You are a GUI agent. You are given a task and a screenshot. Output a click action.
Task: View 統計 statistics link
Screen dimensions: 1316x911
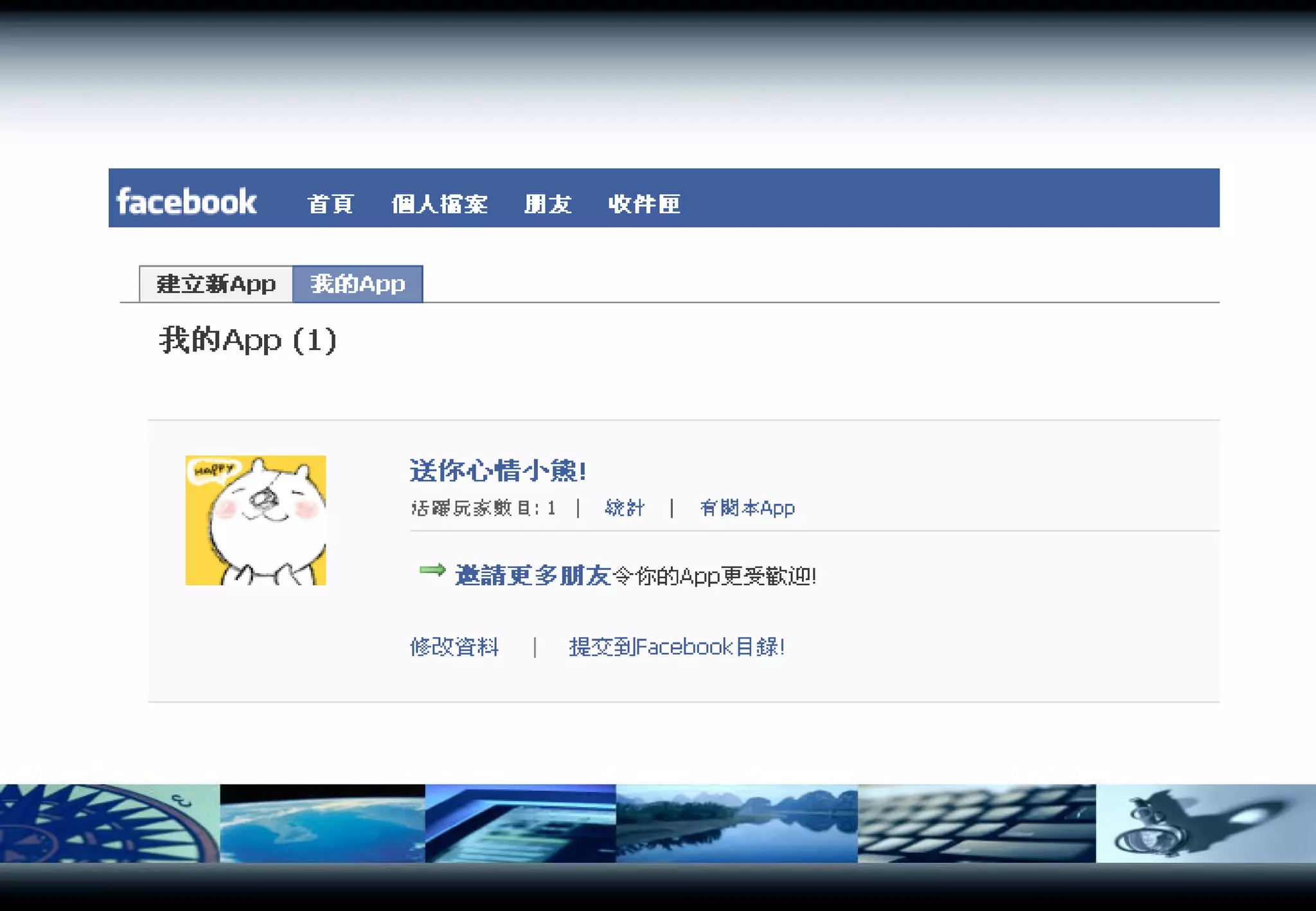[x=624, y=508]
